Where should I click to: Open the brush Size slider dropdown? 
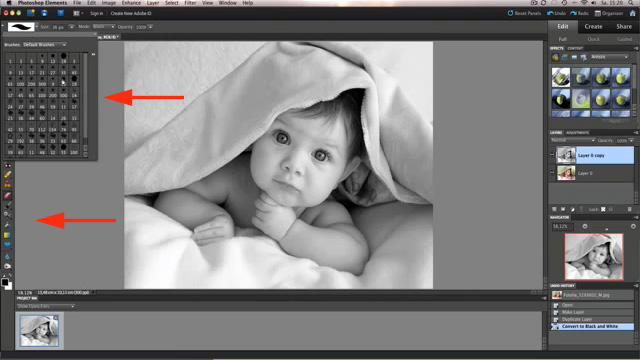click(x=71, y=27)
